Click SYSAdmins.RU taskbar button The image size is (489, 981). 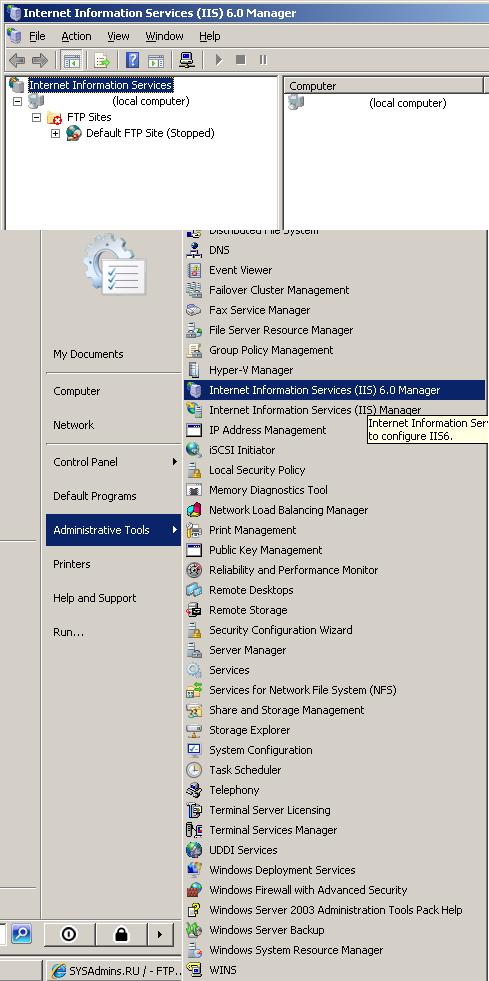pos(115,971)
